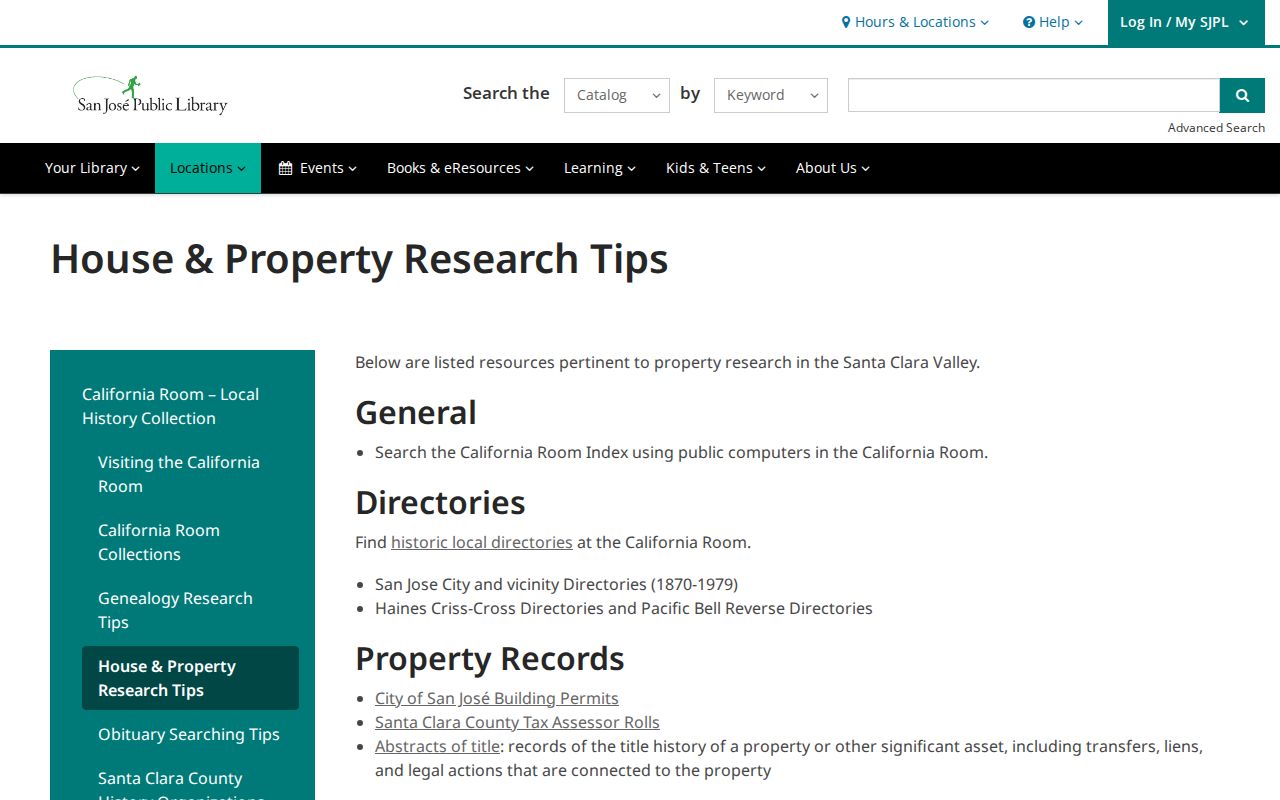Select House & Property Research Tips sidebar item
1280x800 pixels.
190,678
